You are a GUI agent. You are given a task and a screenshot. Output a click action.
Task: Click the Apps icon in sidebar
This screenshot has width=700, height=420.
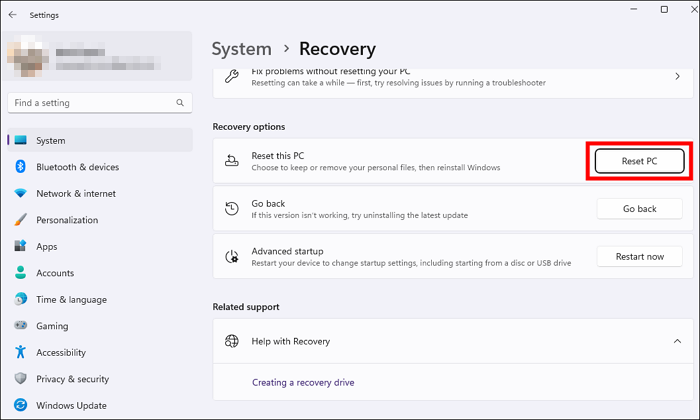coord(21,246)
